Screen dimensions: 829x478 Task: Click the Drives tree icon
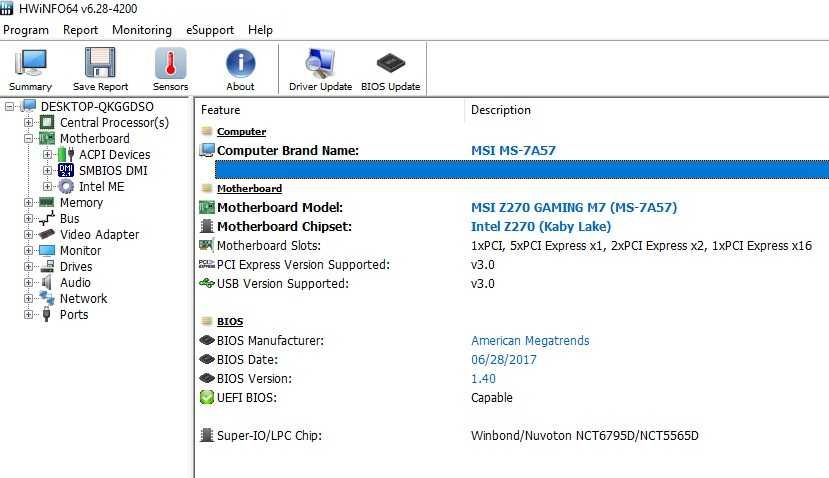tap(47, 266)
